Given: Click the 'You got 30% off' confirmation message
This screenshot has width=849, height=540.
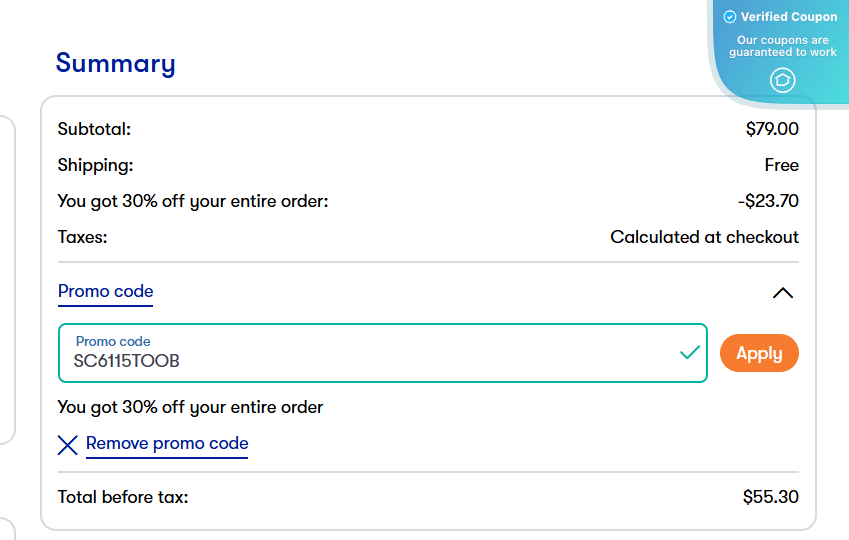Looking at the screenshot, I should pyautogui.click(x=190, y=407).
